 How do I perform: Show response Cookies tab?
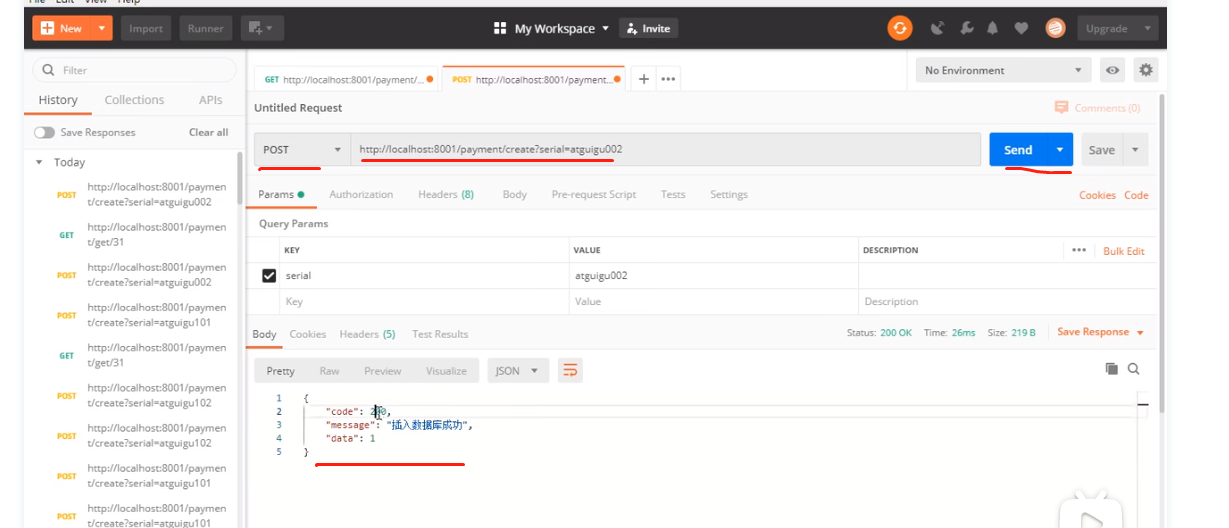click(308, 334)
